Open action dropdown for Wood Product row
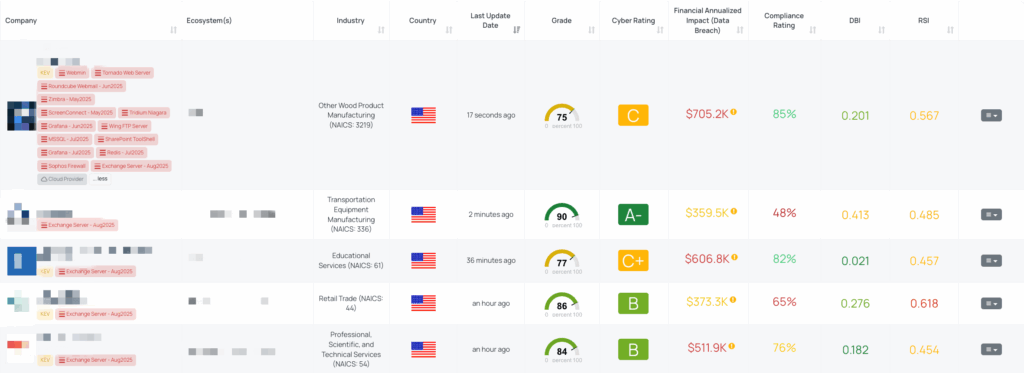 coord(991,116)
